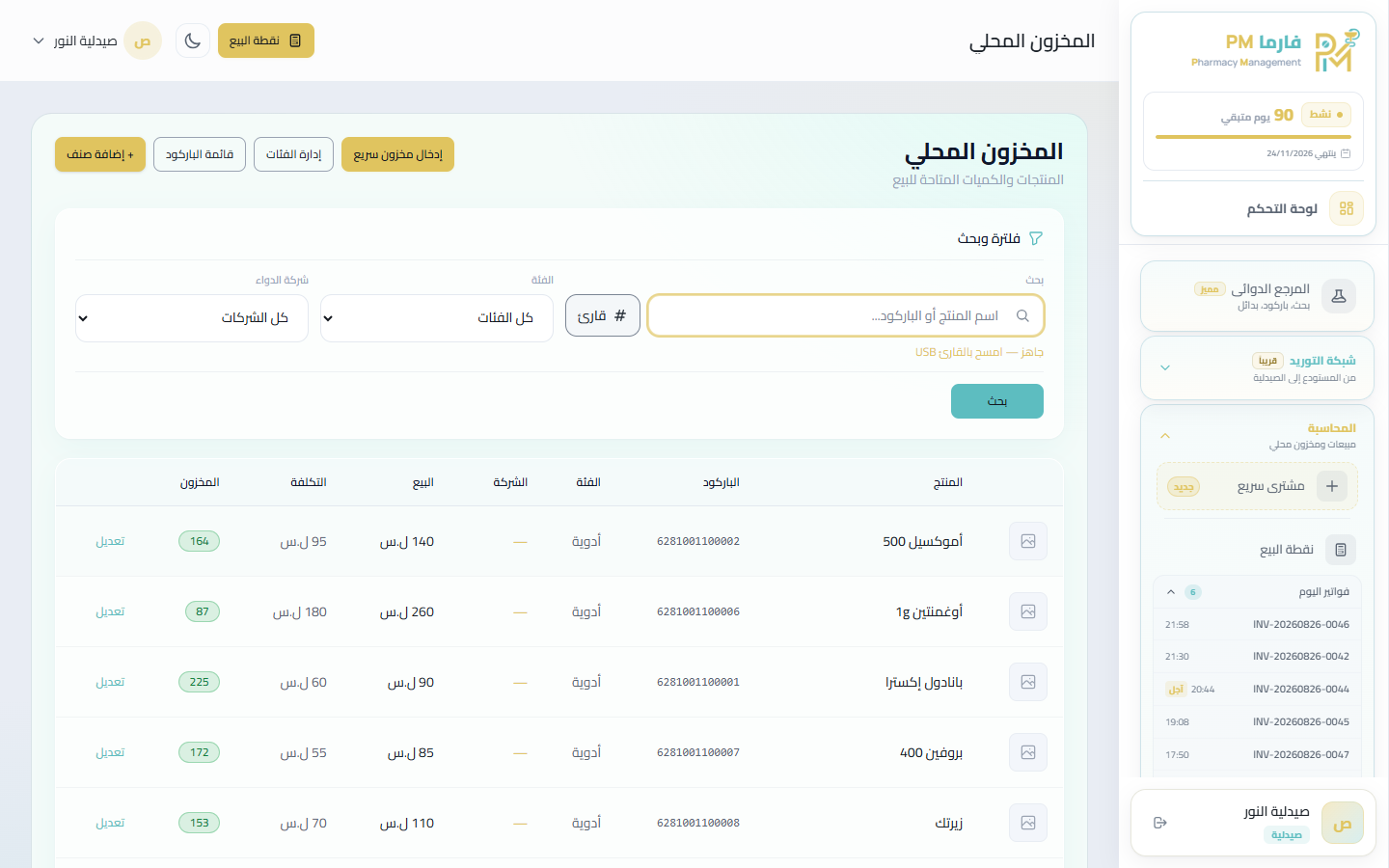Focus the product name or barcode search field

[x=846, y=315]
